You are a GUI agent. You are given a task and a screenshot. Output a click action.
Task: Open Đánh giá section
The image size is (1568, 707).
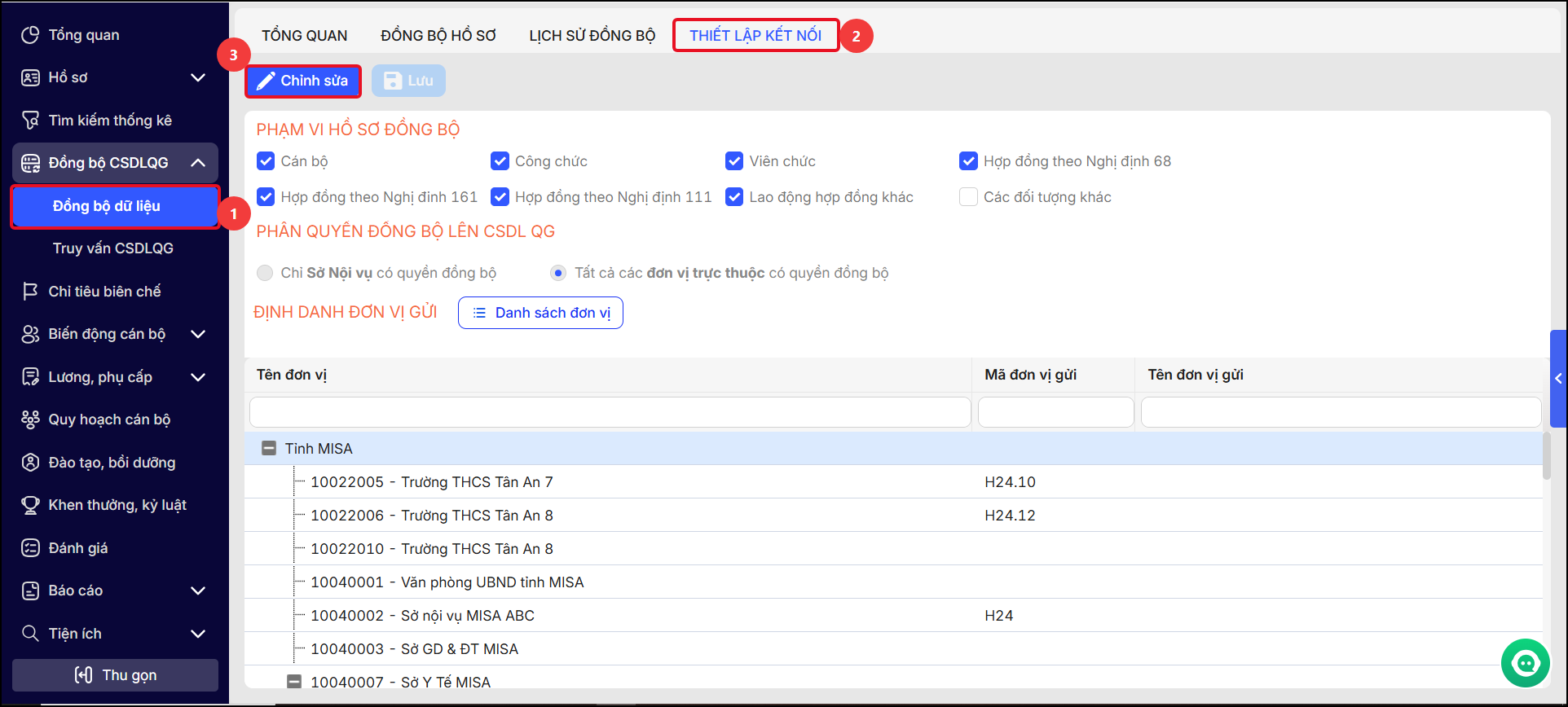point(77,548)
